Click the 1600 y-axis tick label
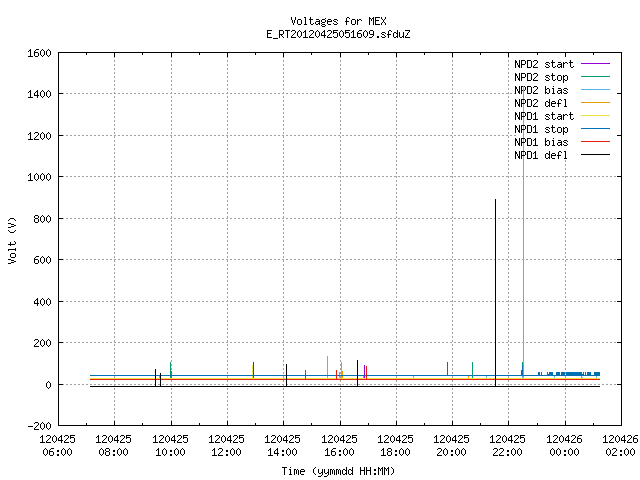Screen dimensions: 640x480 (39, 53)
